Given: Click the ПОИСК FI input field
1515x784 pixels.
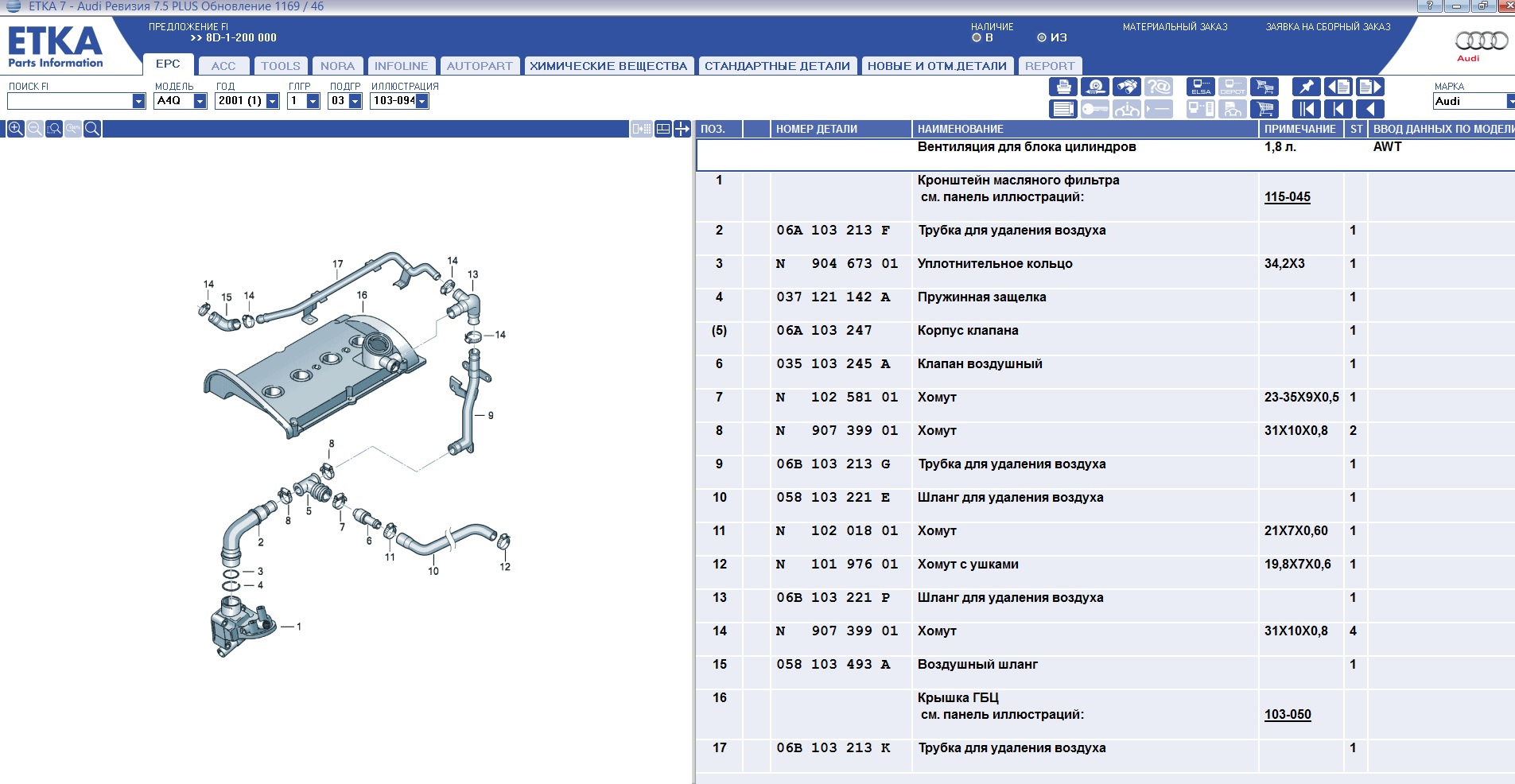Looking at the screenshot, I should pyautogui.click(x=70, y=101).
